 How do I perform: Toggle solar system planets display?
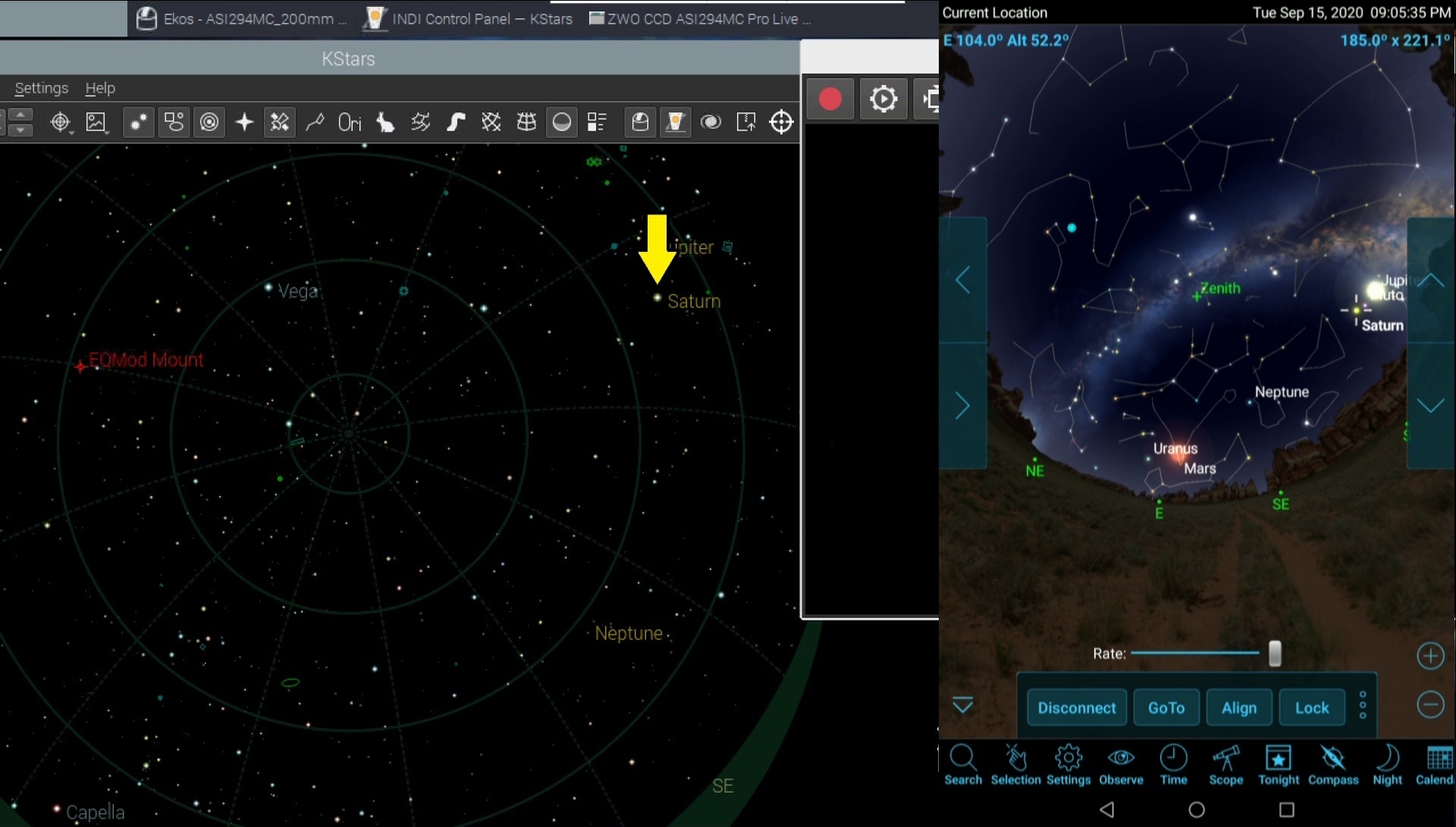[x=209, y=122]
